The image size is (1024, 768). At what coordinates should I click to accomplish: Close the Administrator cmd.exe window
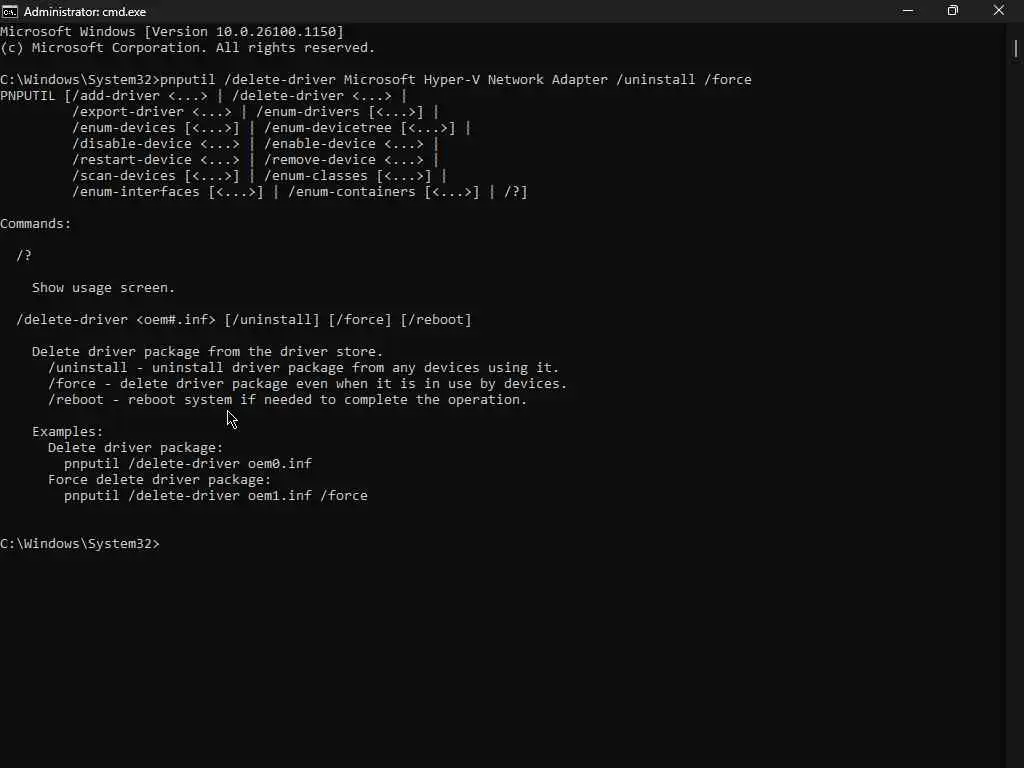(x=999, y=11)
